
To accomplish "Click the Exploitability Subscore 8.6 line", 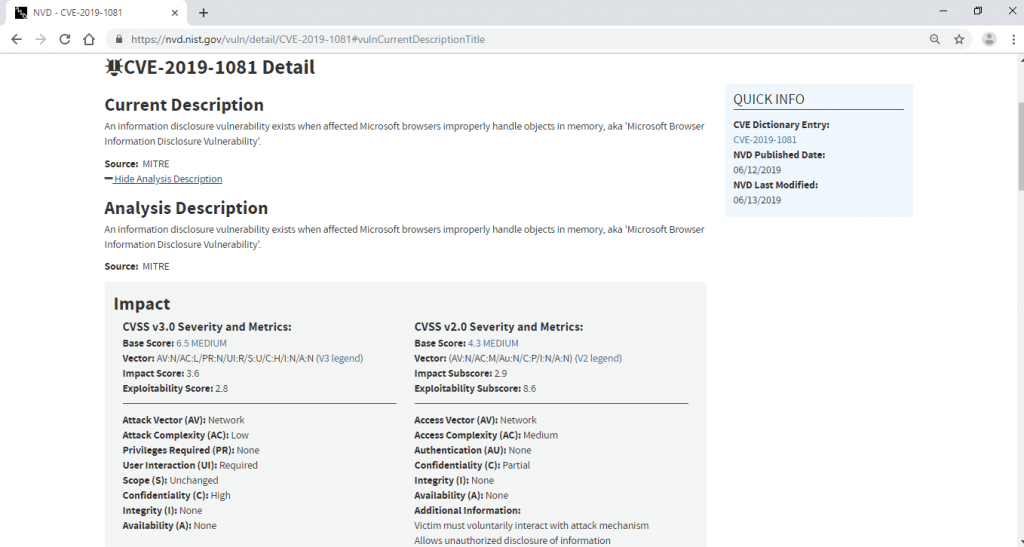I will click(475, 388).
